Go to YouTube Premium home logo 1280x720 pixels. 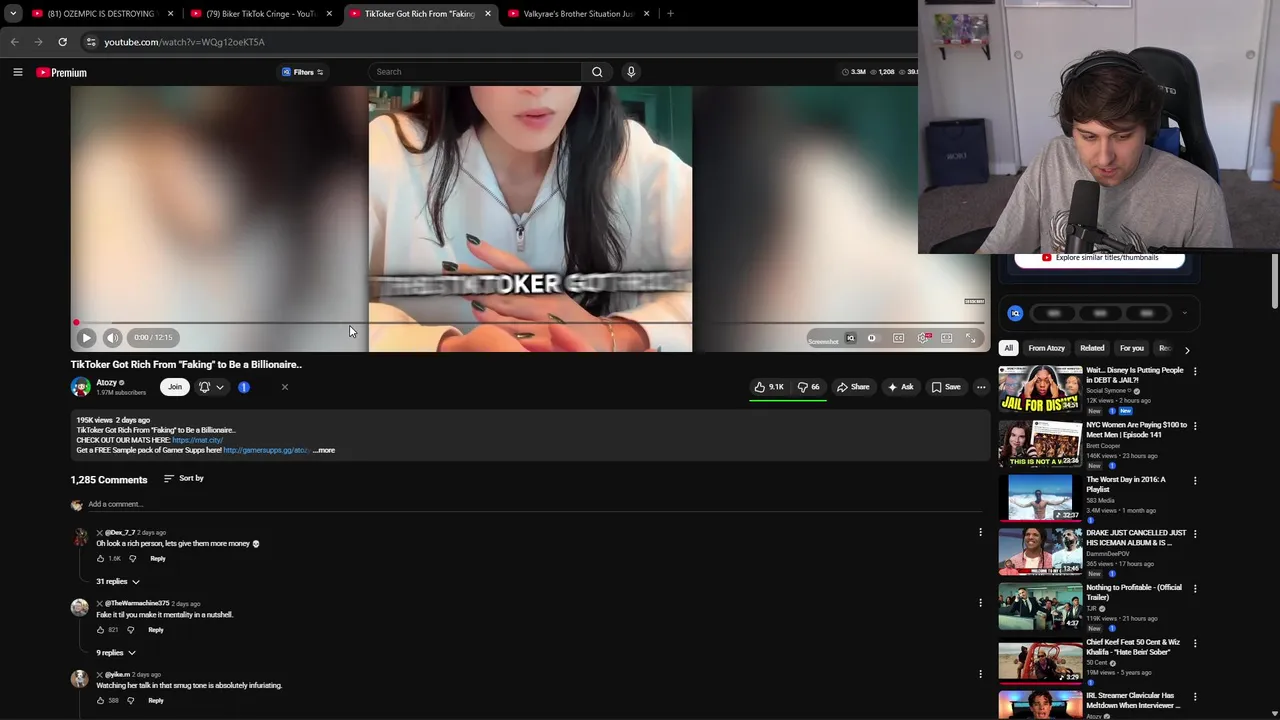click(x=62, y=72)
